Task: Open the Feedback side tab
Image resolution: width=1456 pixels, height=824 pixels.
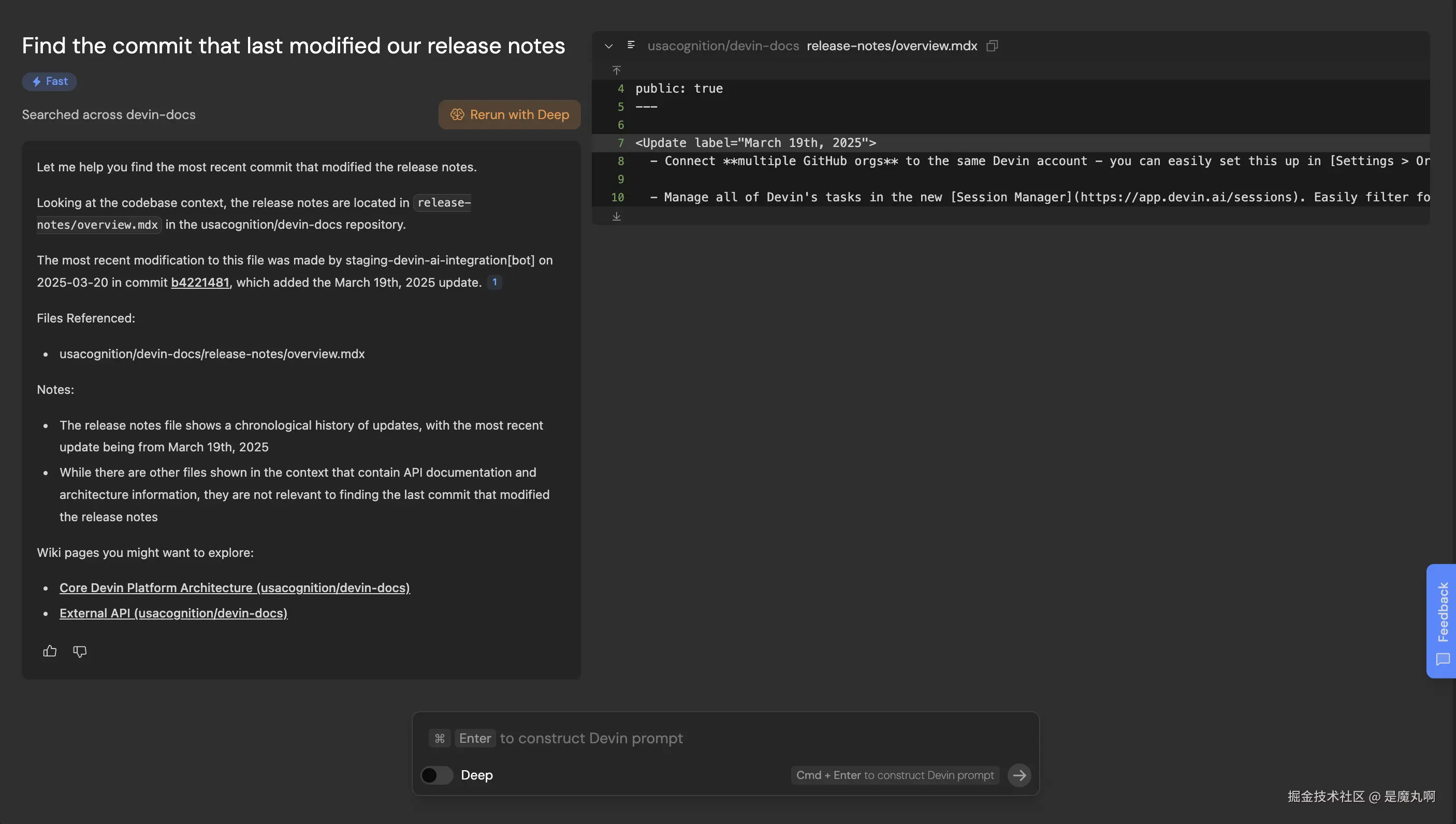Action: [x=1442, y=621]
